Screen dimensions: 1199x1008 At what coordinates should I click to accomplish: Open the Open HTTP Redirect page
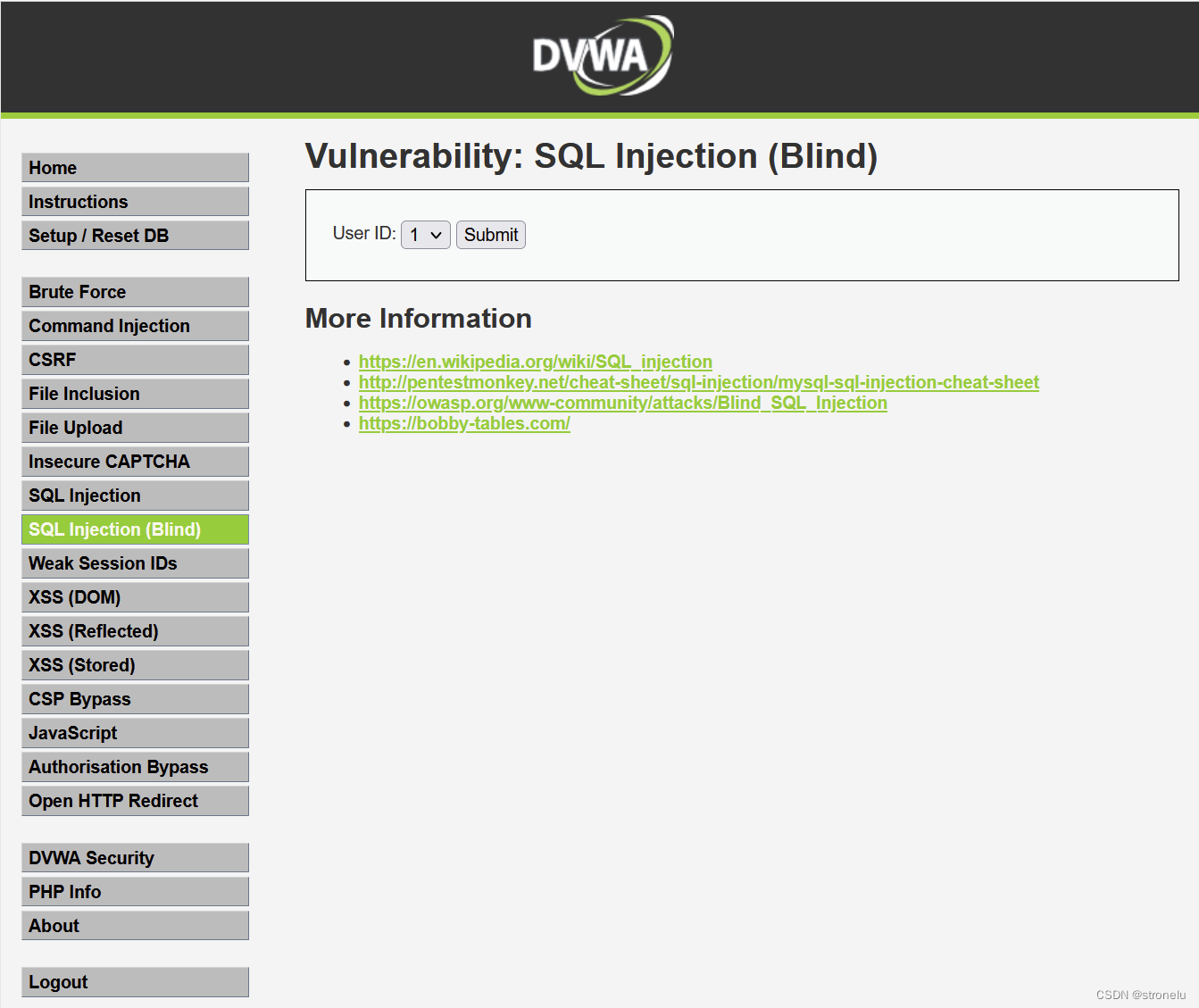[x=135, y=801]
